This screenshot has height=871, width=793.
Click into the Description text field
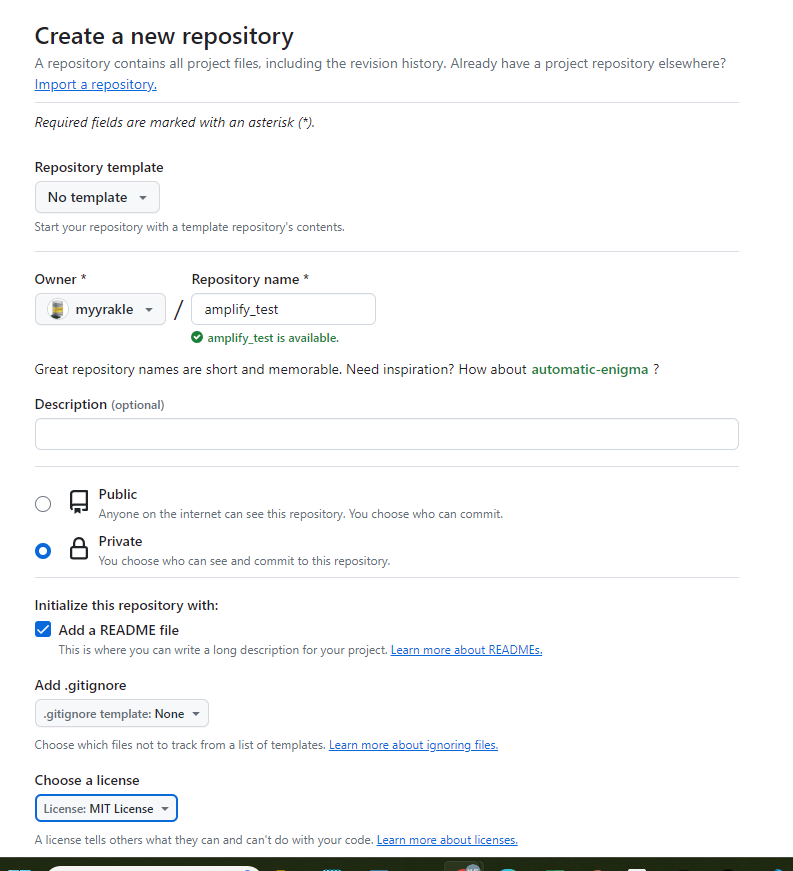click(386, 434)
